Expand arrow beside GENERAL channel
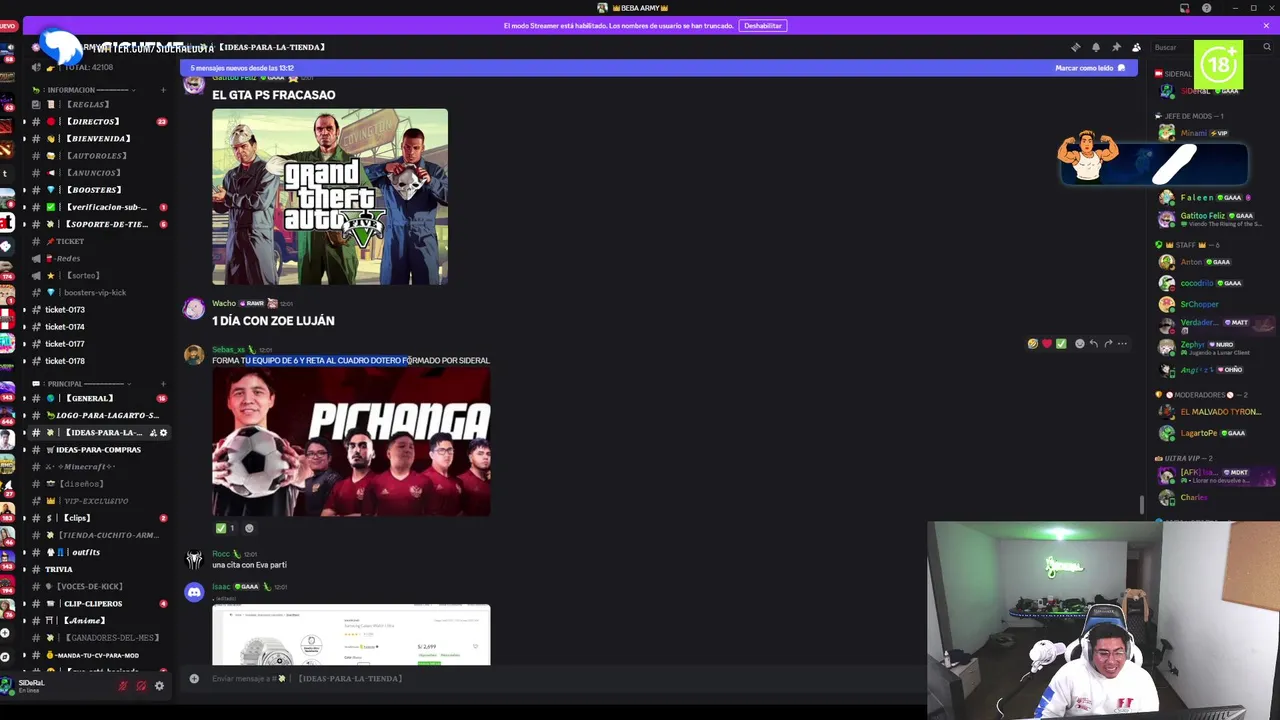 25,399
